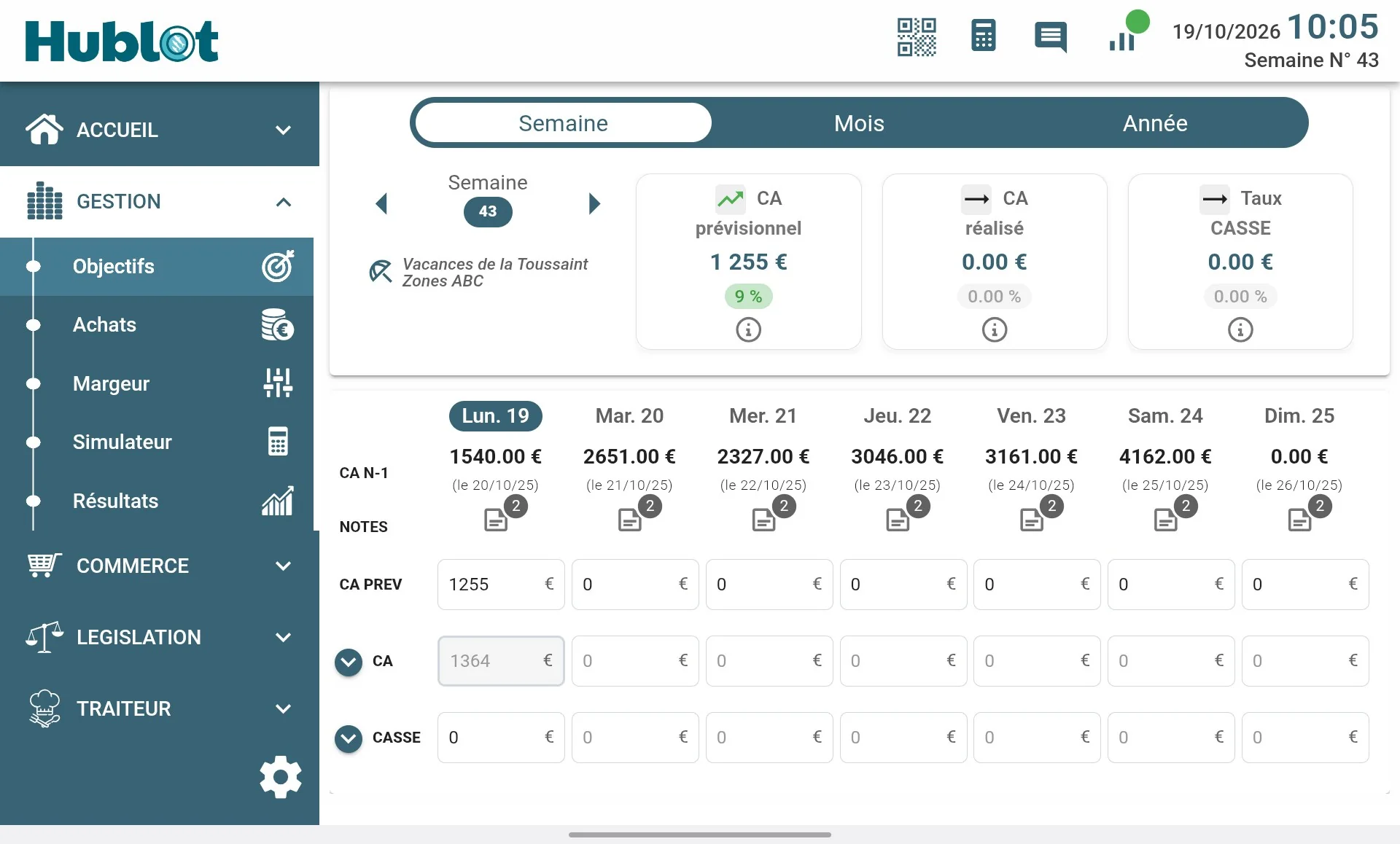Expand the LEGISLATION menu
Image resolution: width=1400 pixels, height=844 pixels.
[x=160, y=637]
